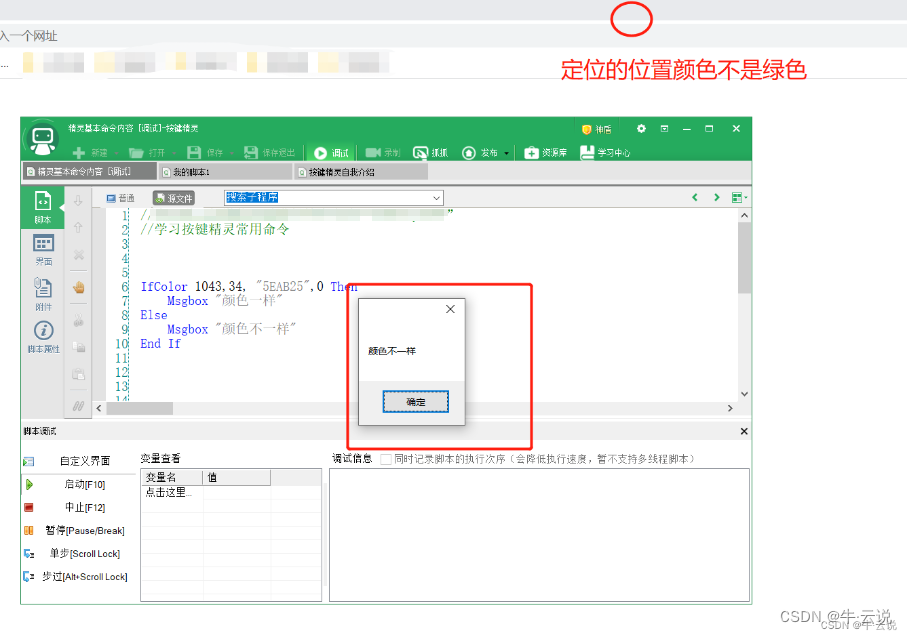Start debugging with the 调试 play icon

(x=320, y=153)
